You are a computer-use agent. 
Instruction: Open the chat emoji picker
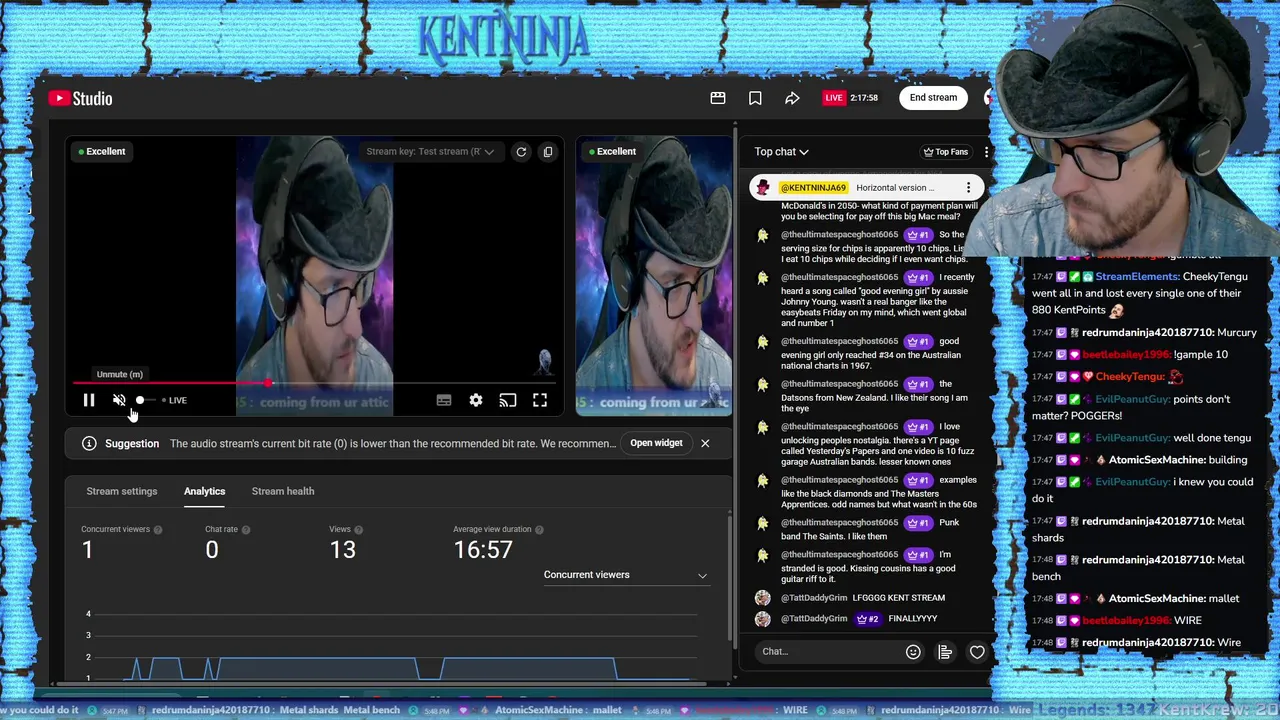[x=913, y=652]
